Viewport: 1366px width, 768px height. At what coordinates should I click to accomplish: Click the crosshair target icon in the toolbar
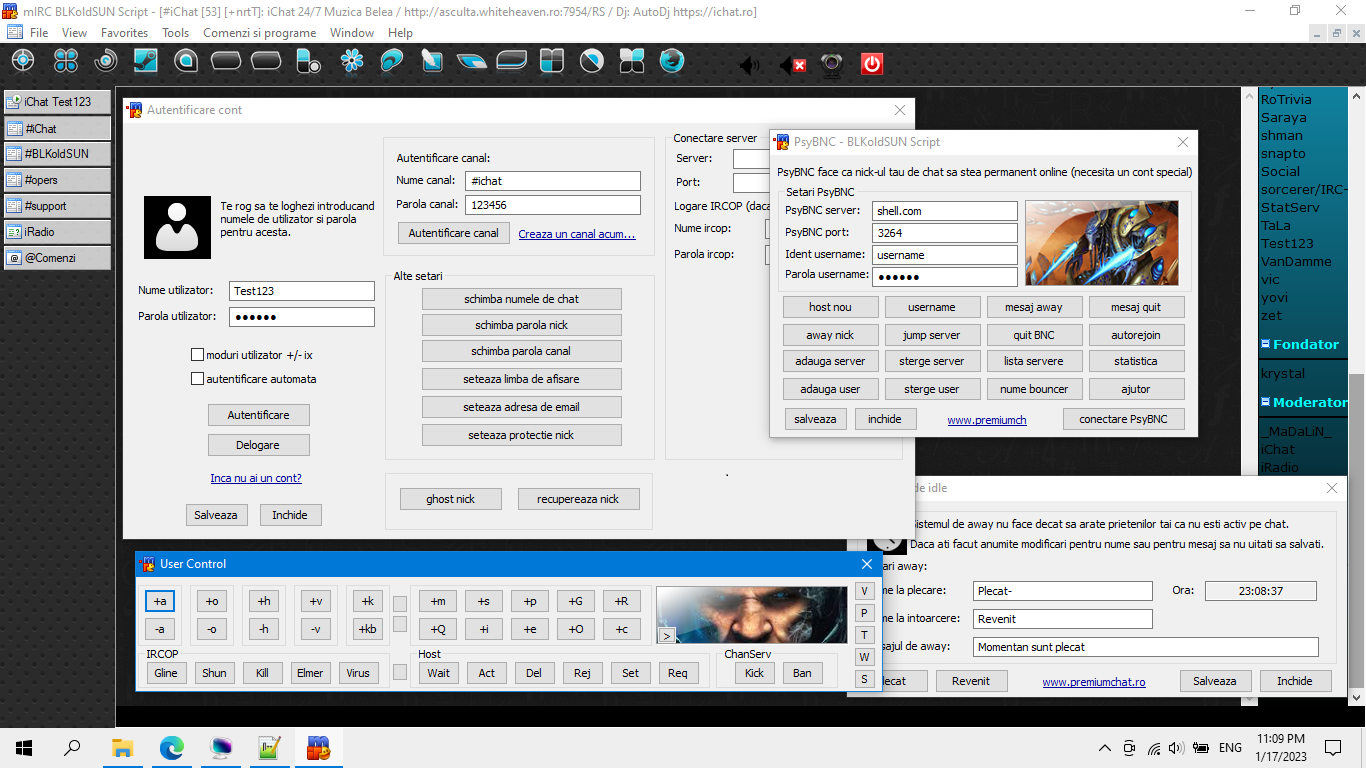22,62
